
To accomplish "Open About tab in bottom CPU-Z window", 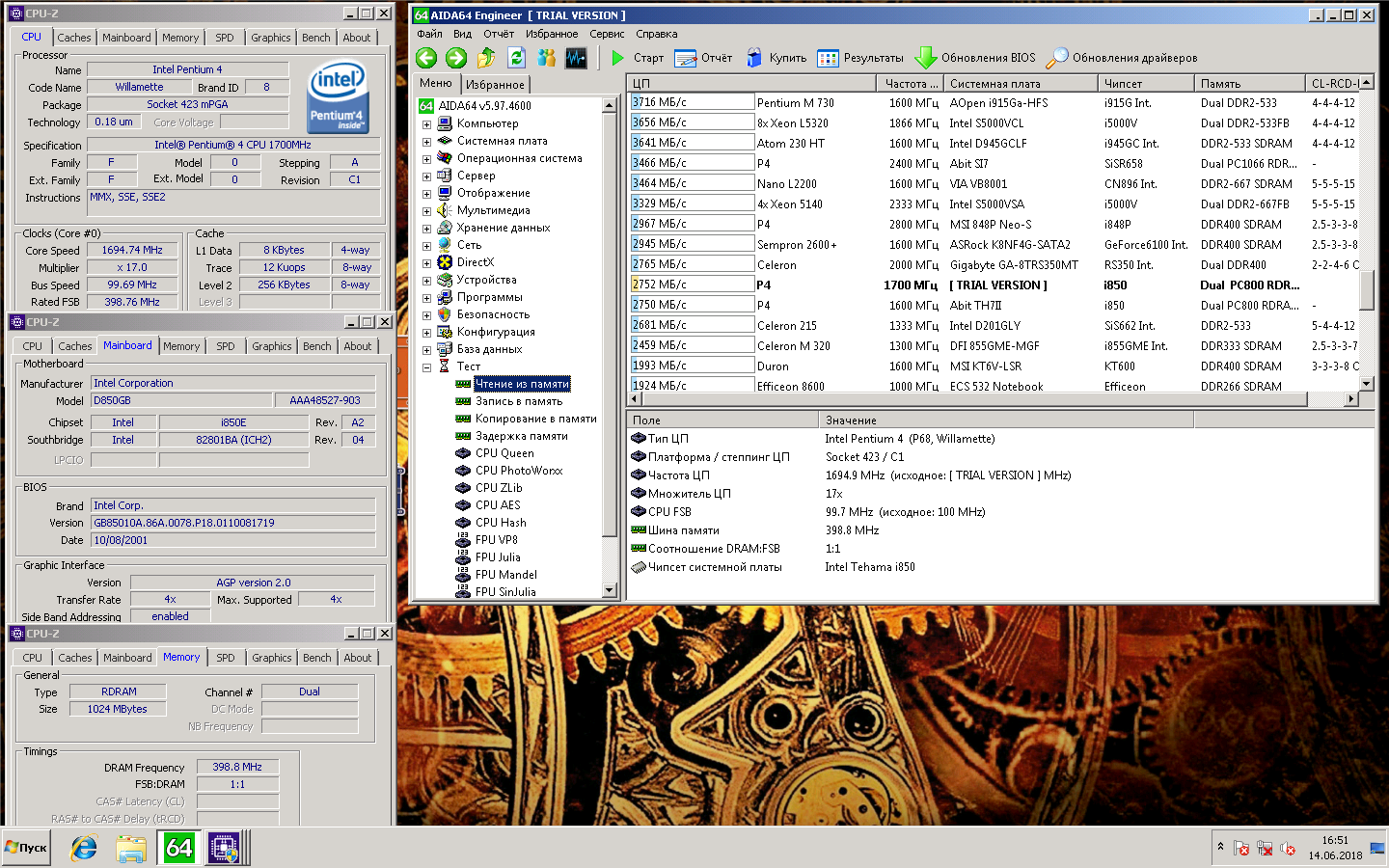I will tap(358, 658).
